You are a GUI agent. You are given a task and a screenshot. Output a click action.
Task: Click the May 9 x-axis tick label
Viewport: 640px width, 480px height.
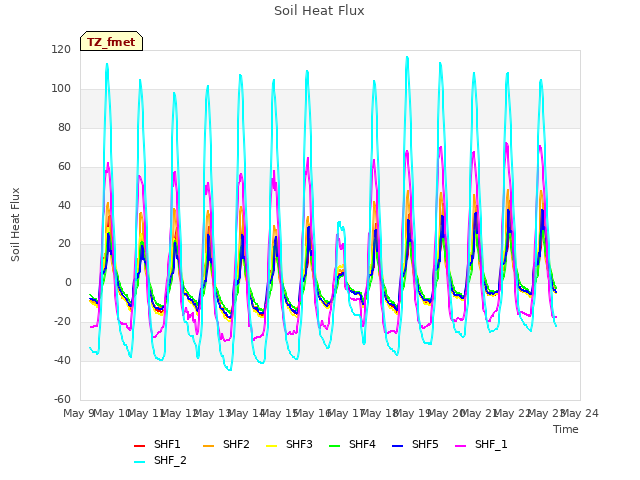[78, 413]
